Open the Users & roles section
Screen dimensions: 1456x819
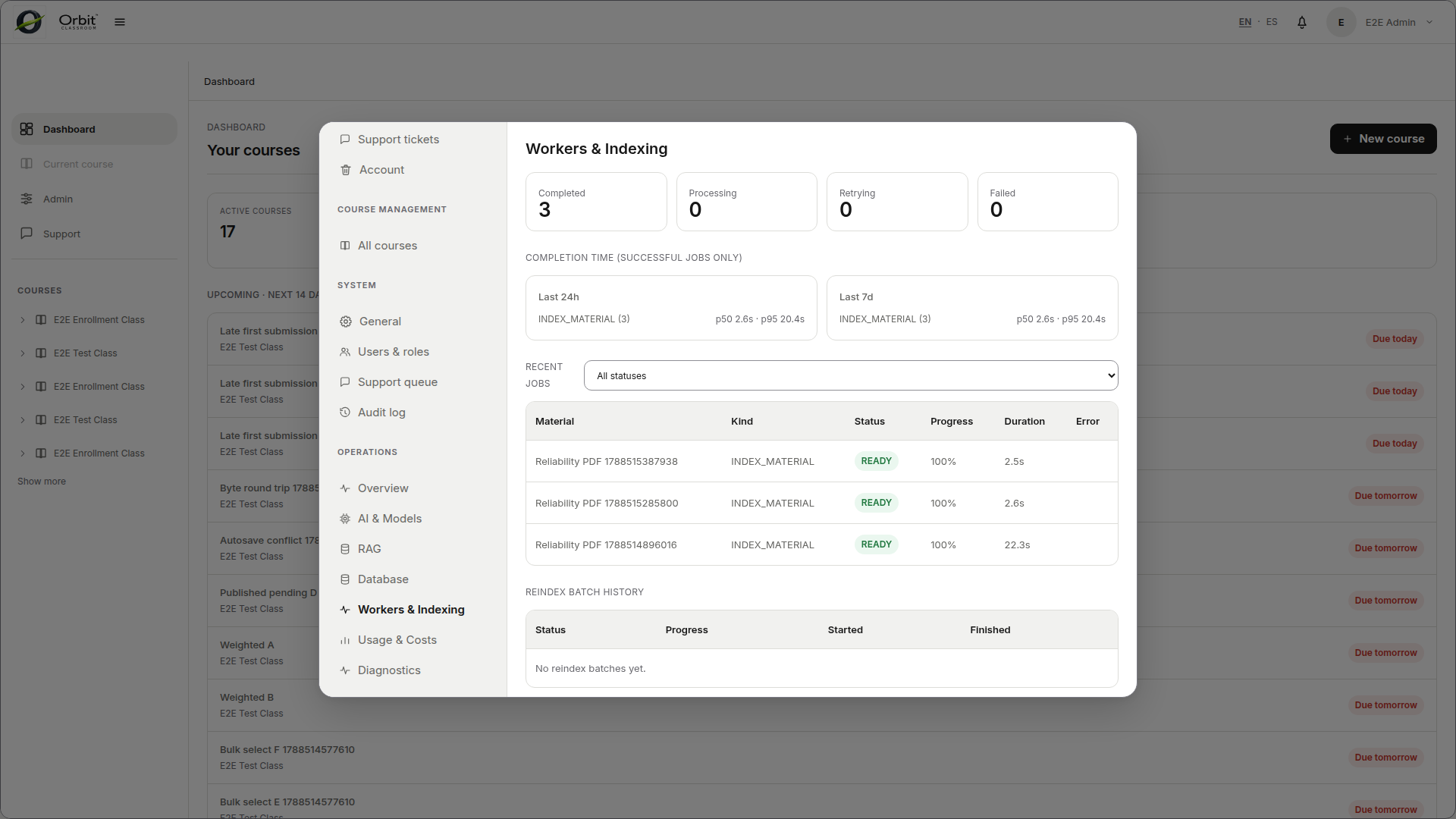pyautogui.click(x=394, y=352)
